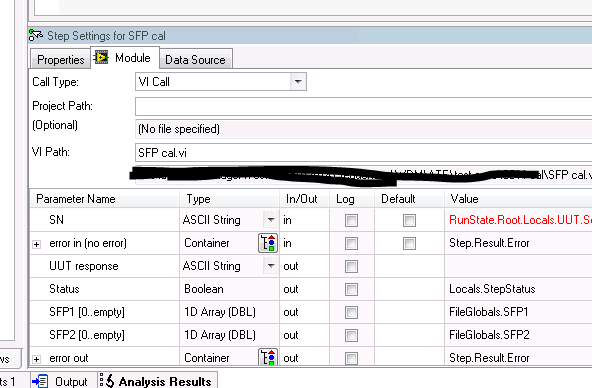Enable Log for Status parameter

351,289
